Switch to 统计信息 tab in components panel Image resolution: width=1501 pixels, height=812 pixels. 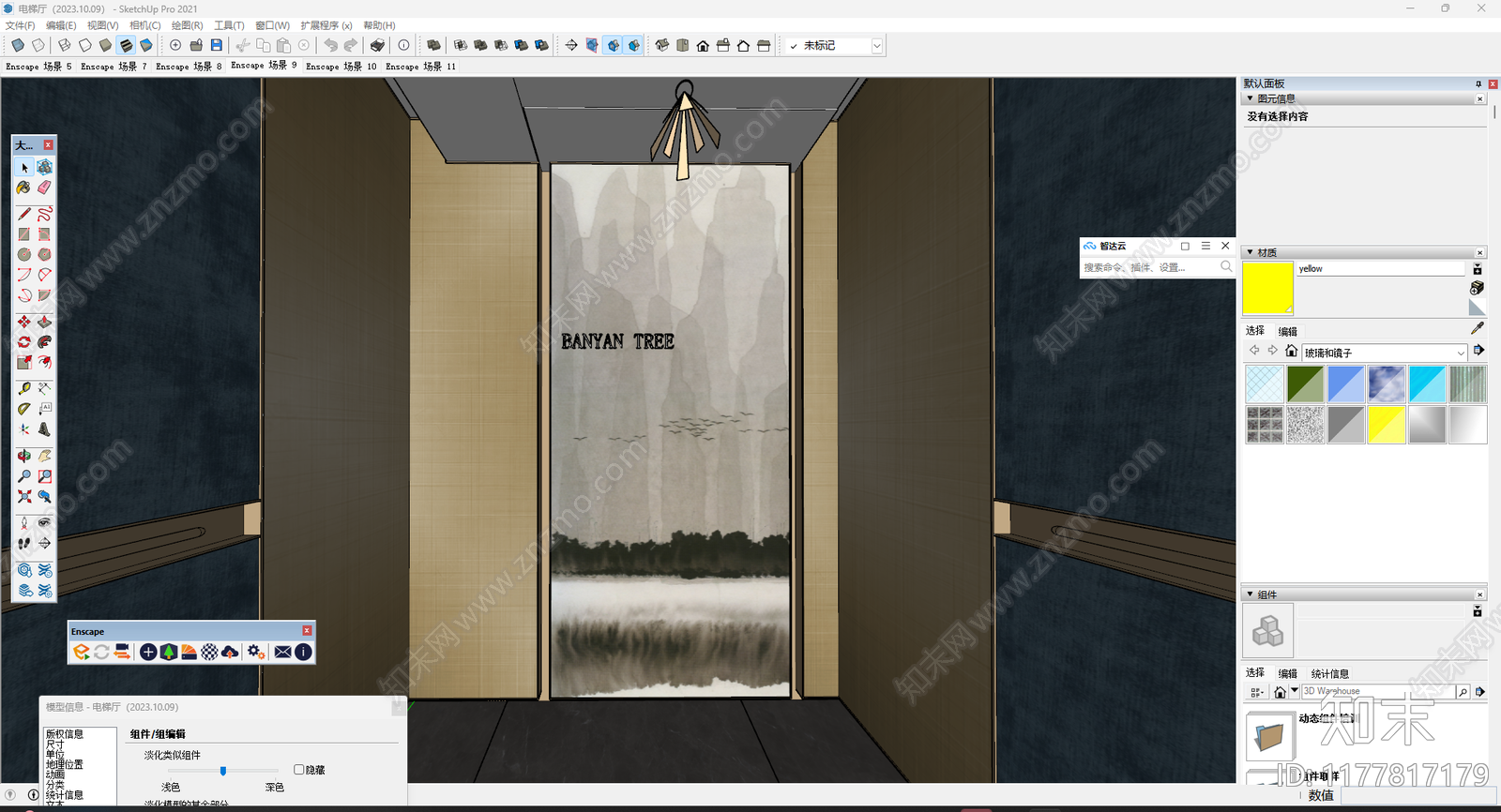pyautogui.click(x=1330, y=674)
